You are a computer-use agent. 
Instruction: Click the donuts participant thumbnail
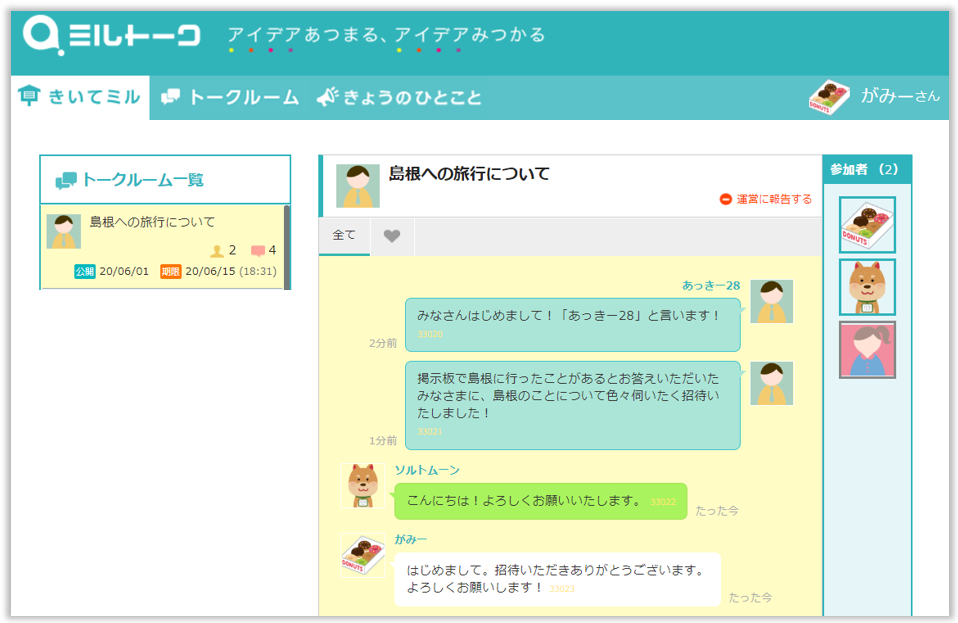[x=867, y=225]
